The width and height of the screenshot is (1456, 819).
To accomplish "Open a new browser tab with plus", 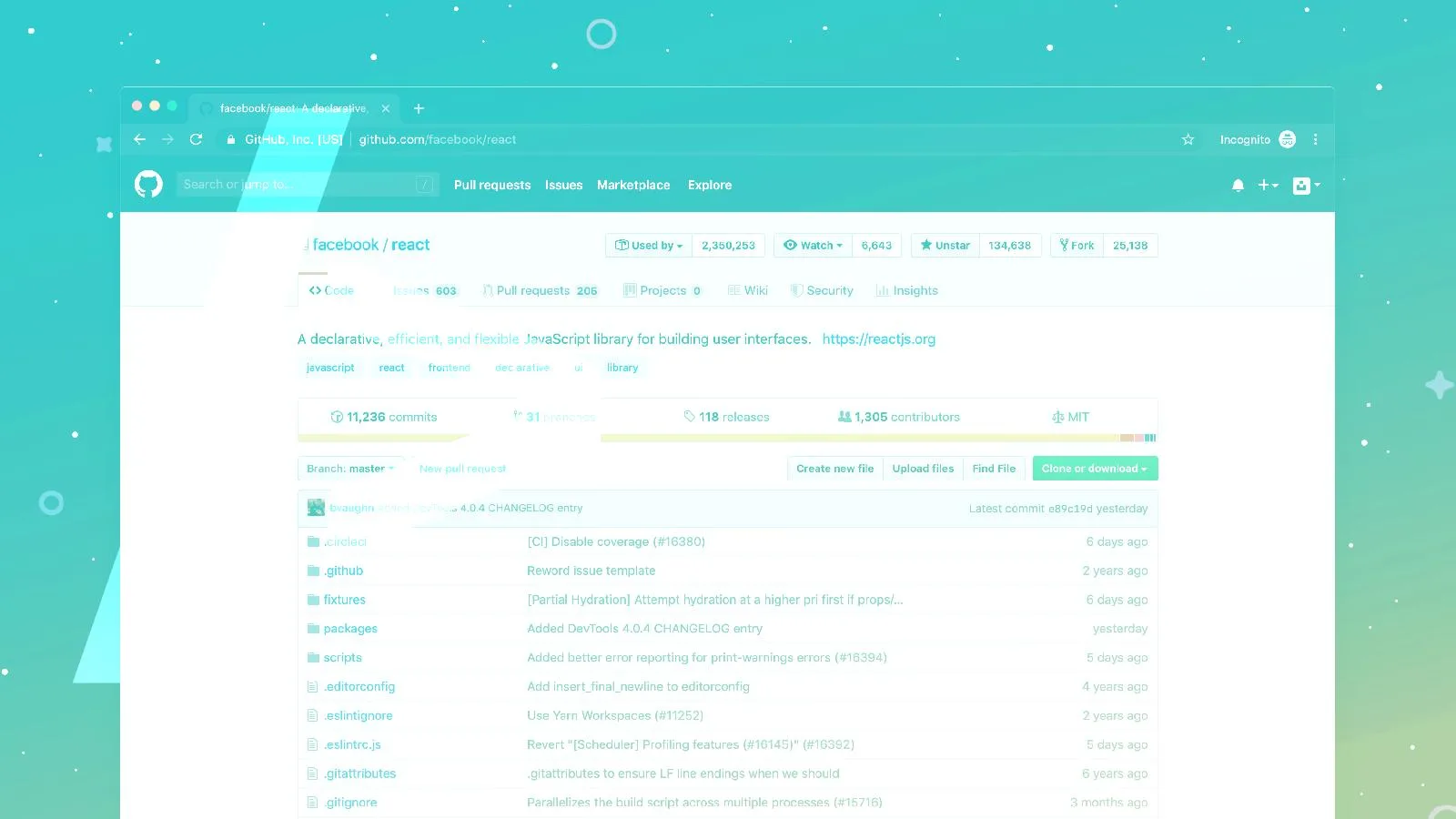I will point(419,108).
